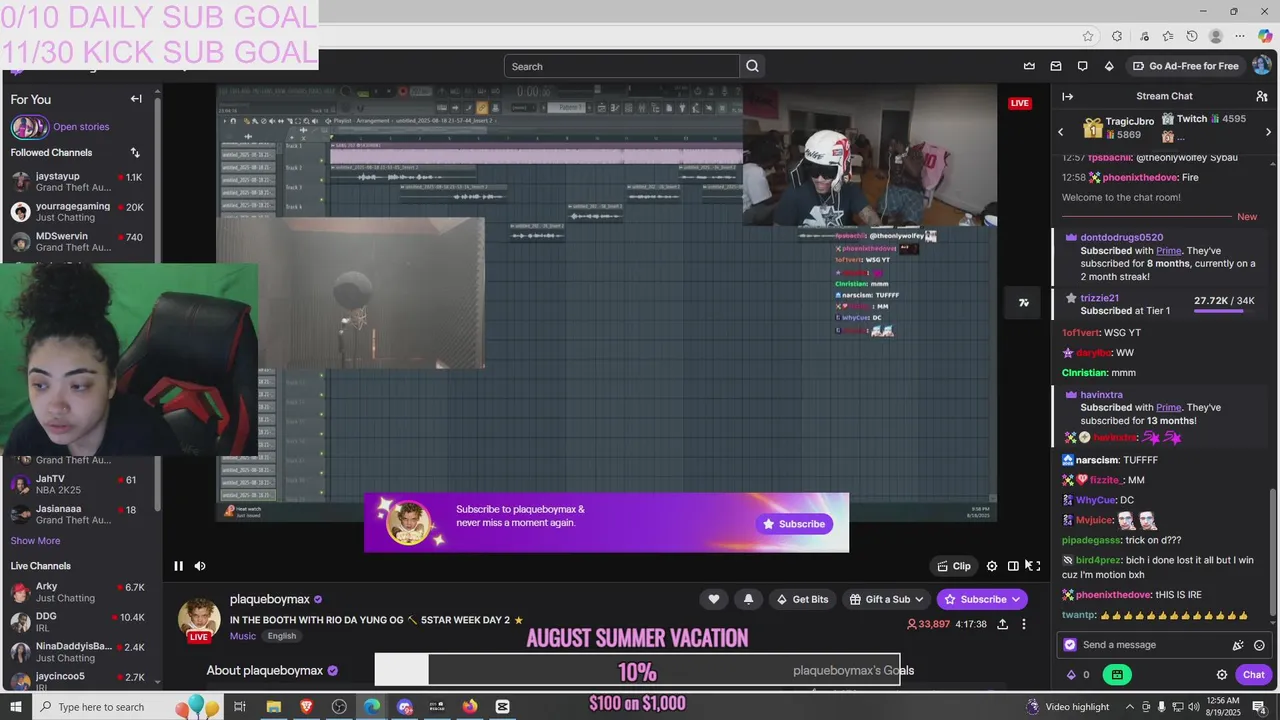Favorite this page star in browser
The height and width of the screenshot is (720, 1280).
pyautogui.click(x=1088, y=36)
